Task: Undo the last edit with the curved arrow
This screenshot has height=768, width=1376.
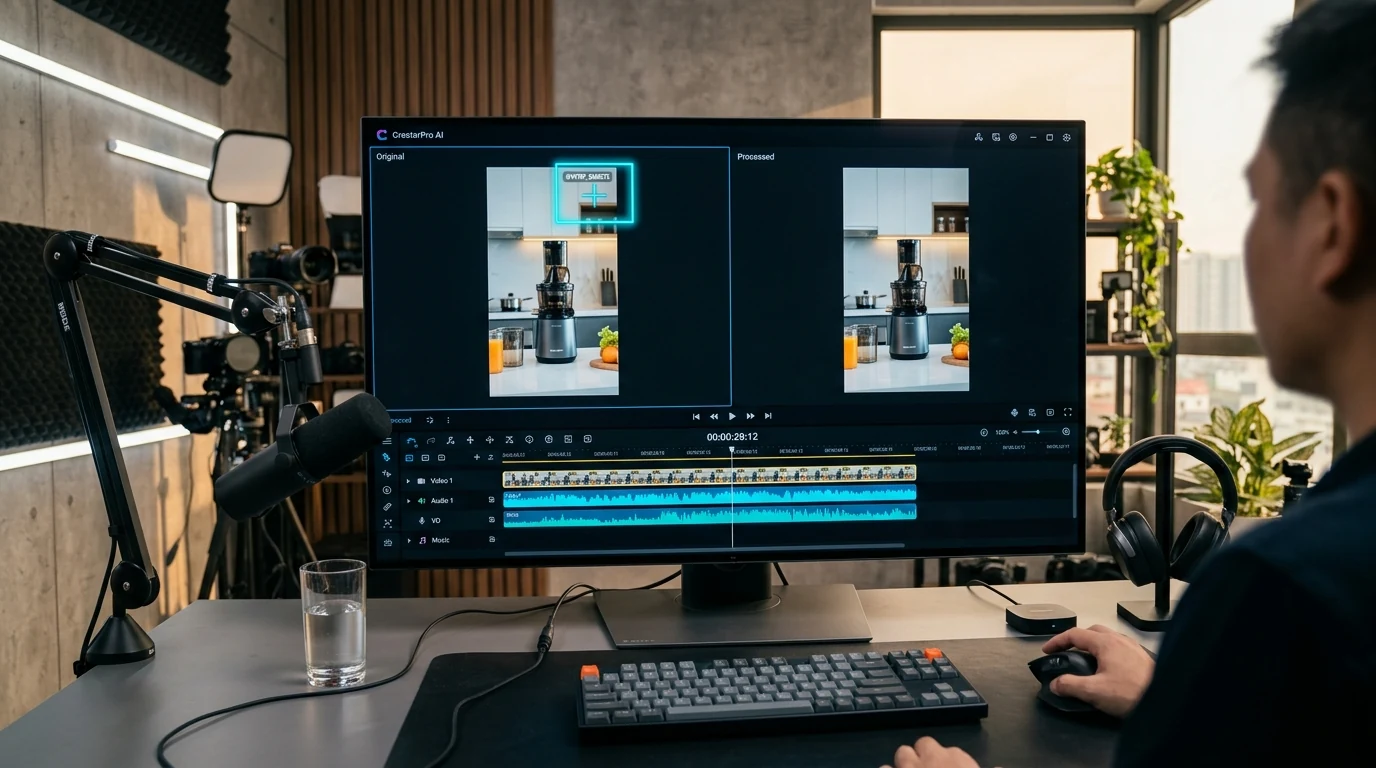Action: pyautogui.click(x=411, y=440)
